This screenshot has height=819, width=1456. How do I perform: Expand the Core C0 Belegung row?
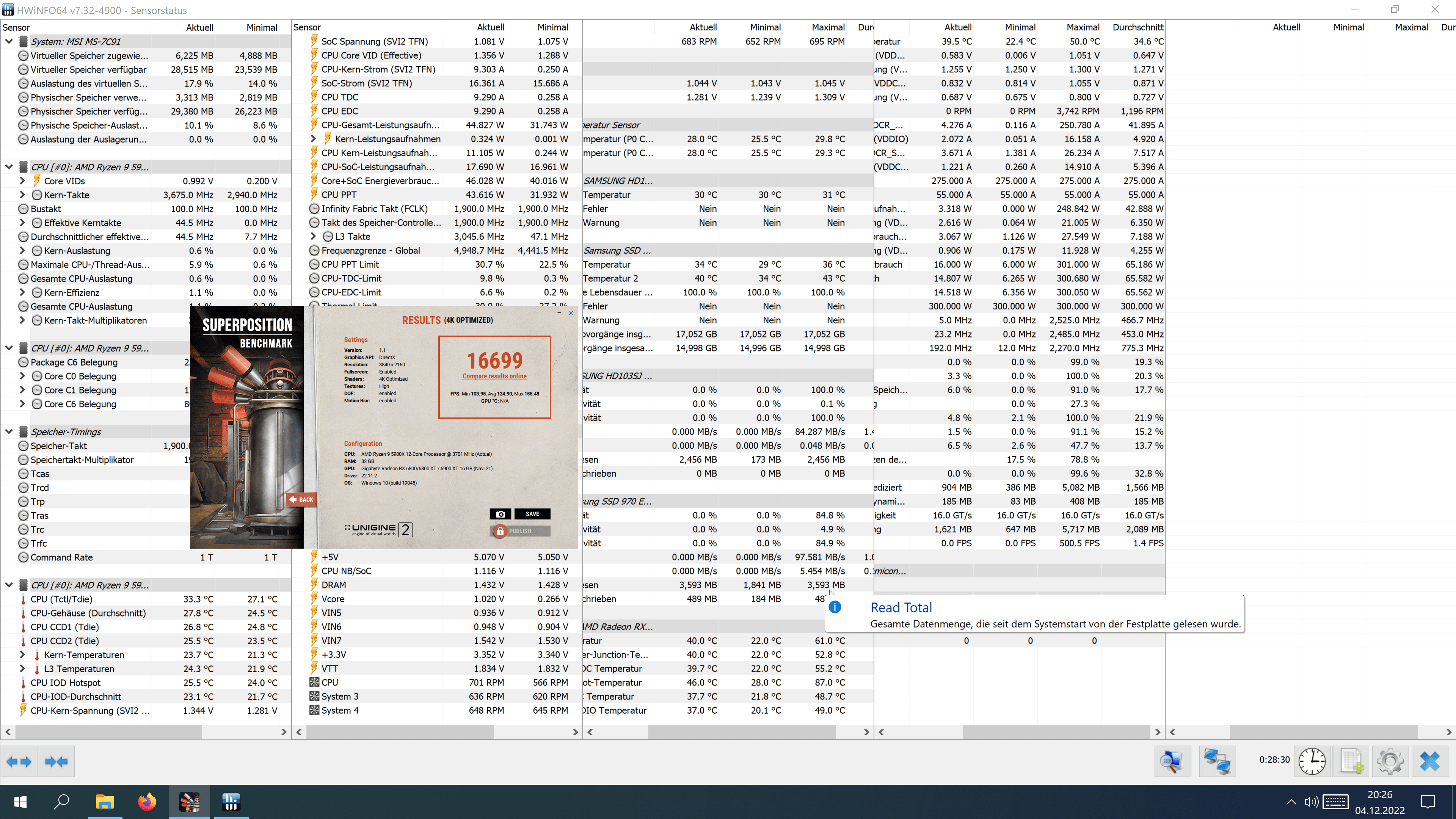[22, 376]
